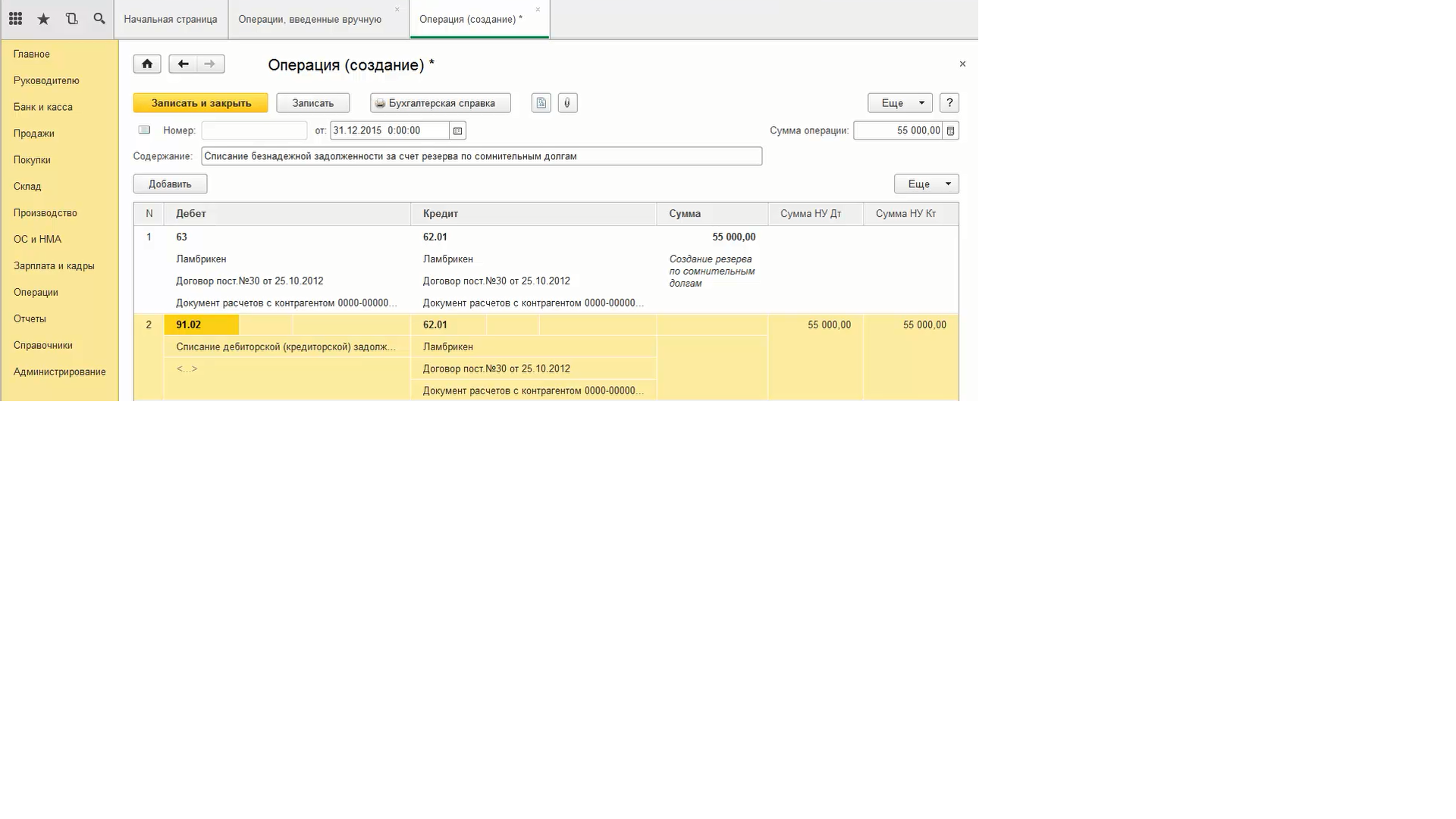Image resolution: width=1456 pixels, height=819 pixels.
Task: Open Справочники section in sidebar
Action: coord(42,345)
